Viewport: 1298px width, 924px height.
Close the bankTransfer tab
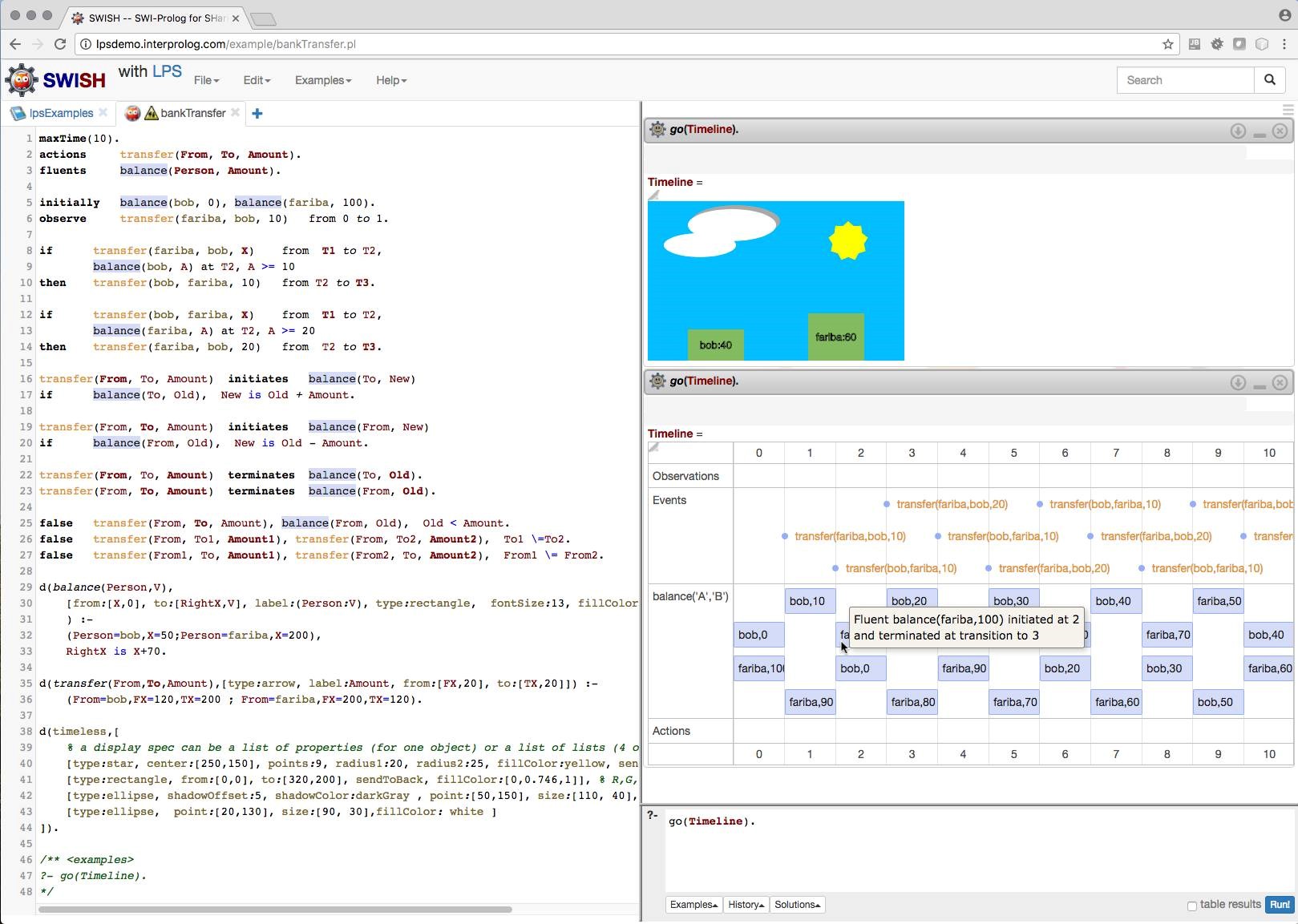tap(235, 113)
